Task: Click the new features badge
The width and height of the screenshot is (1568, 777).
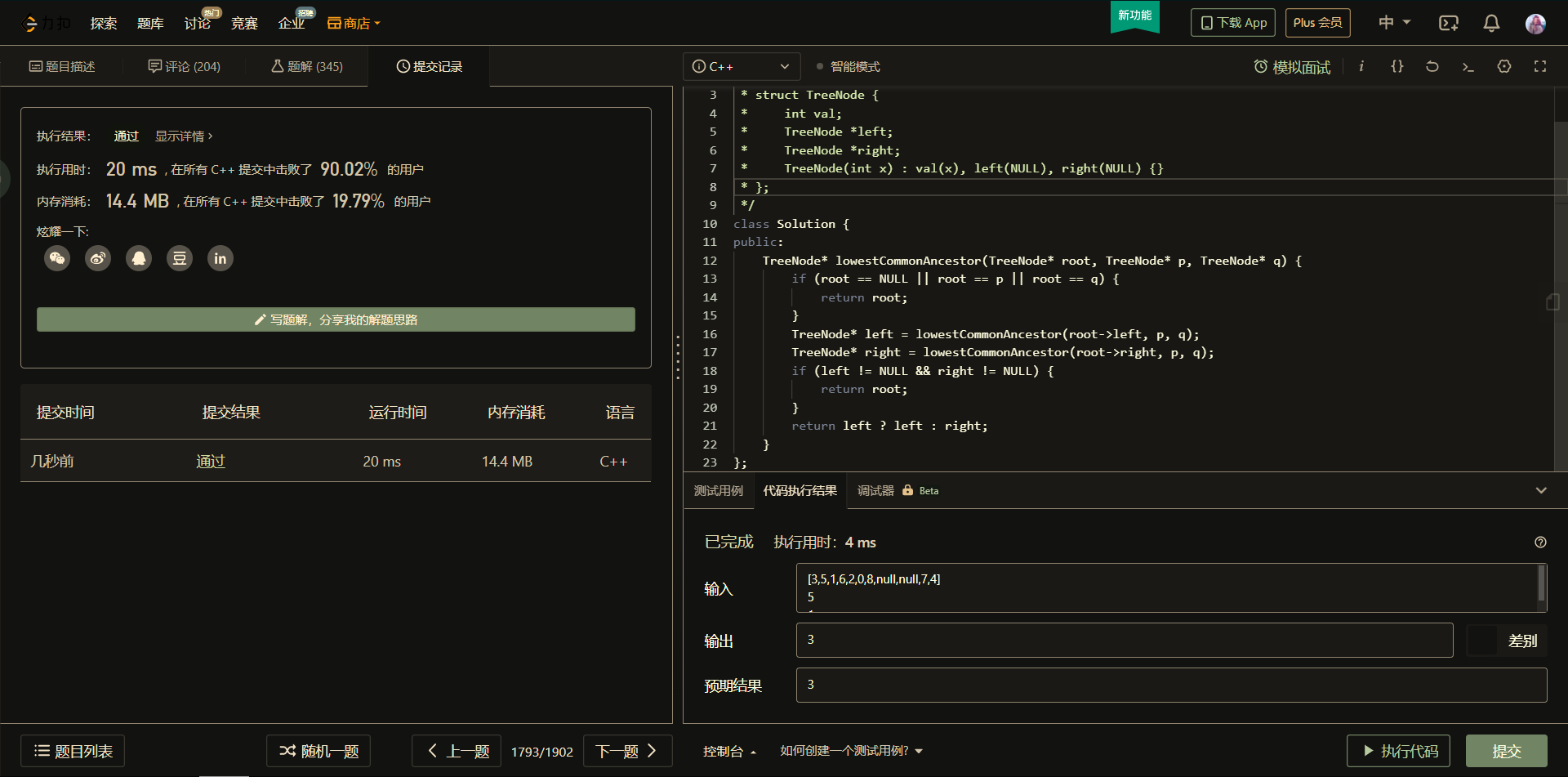Action: (x=1135, y=16)
